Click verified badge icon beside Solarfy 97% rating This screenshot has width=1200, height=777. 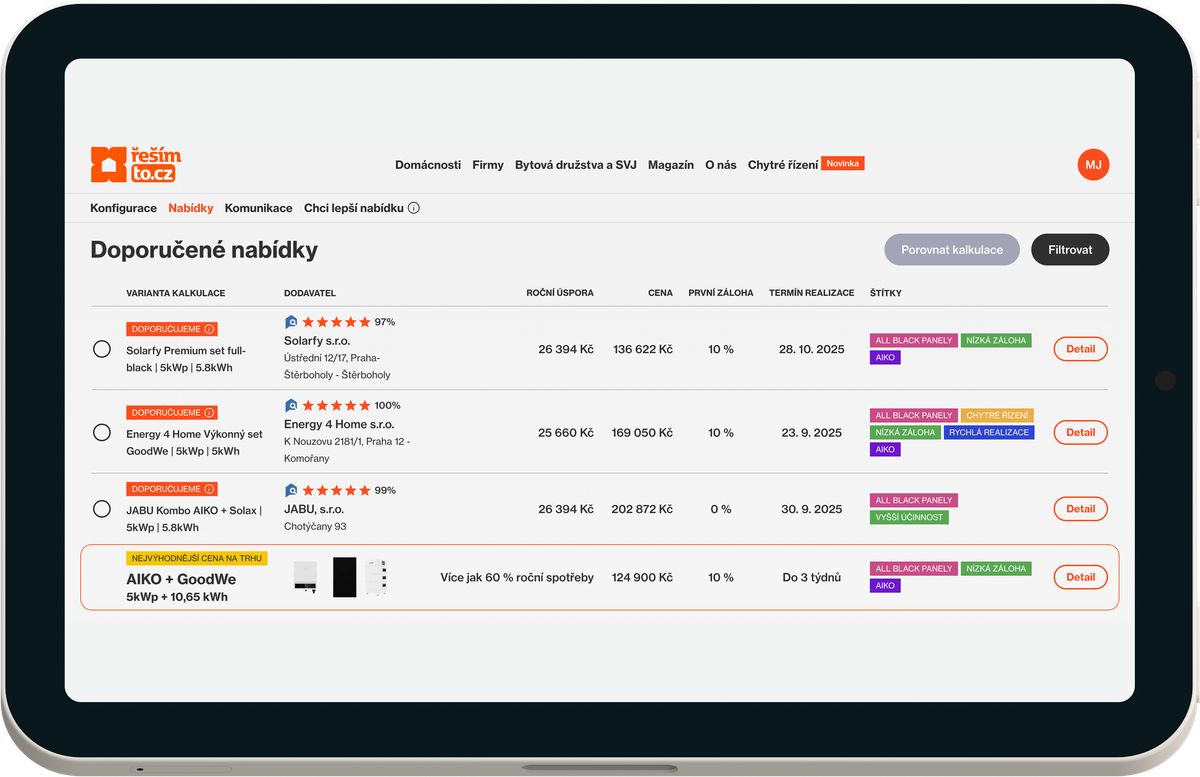pyautogui.click(x=291, y=322)
